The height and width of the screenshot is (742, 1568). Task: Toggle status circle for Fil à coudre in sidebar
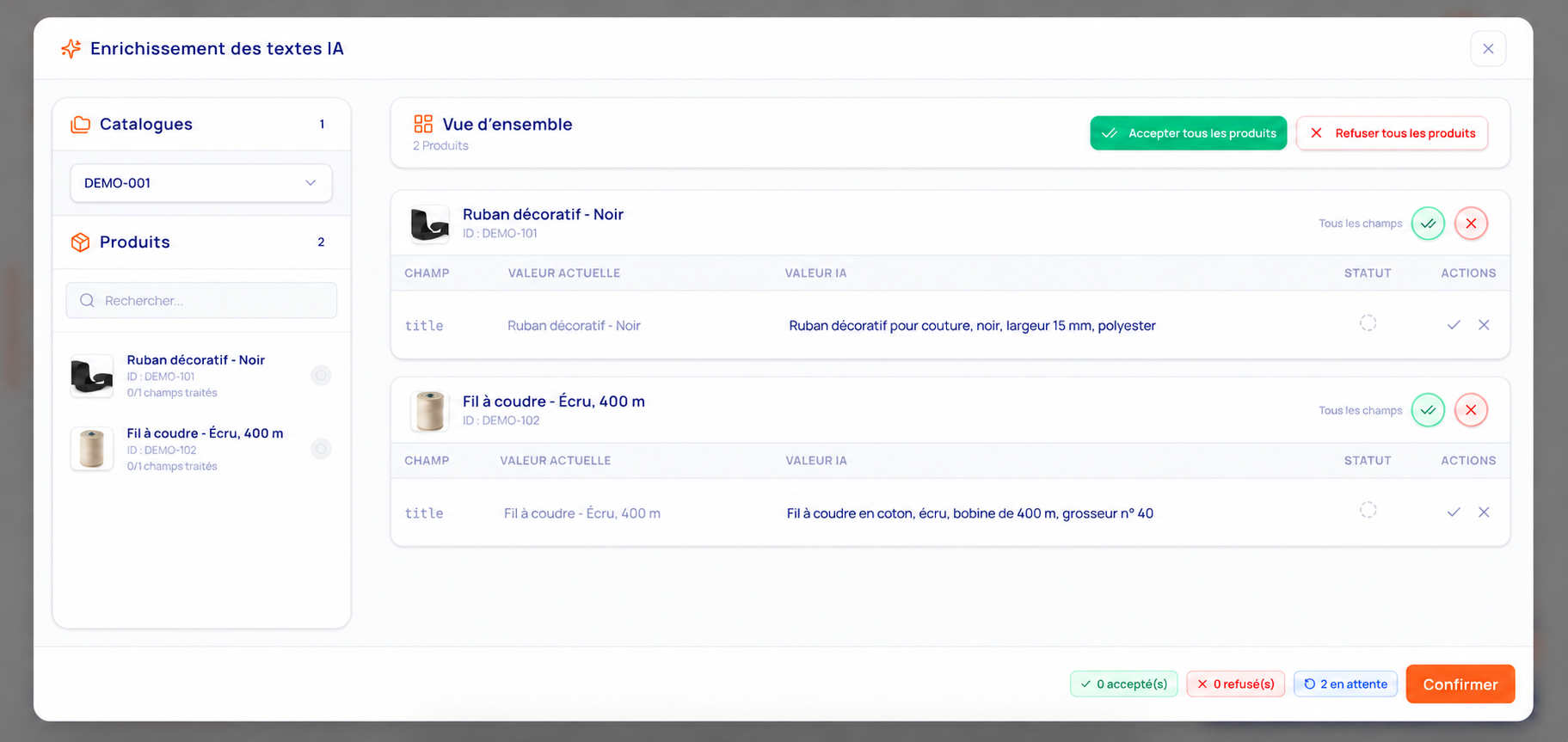coord(321,448)
